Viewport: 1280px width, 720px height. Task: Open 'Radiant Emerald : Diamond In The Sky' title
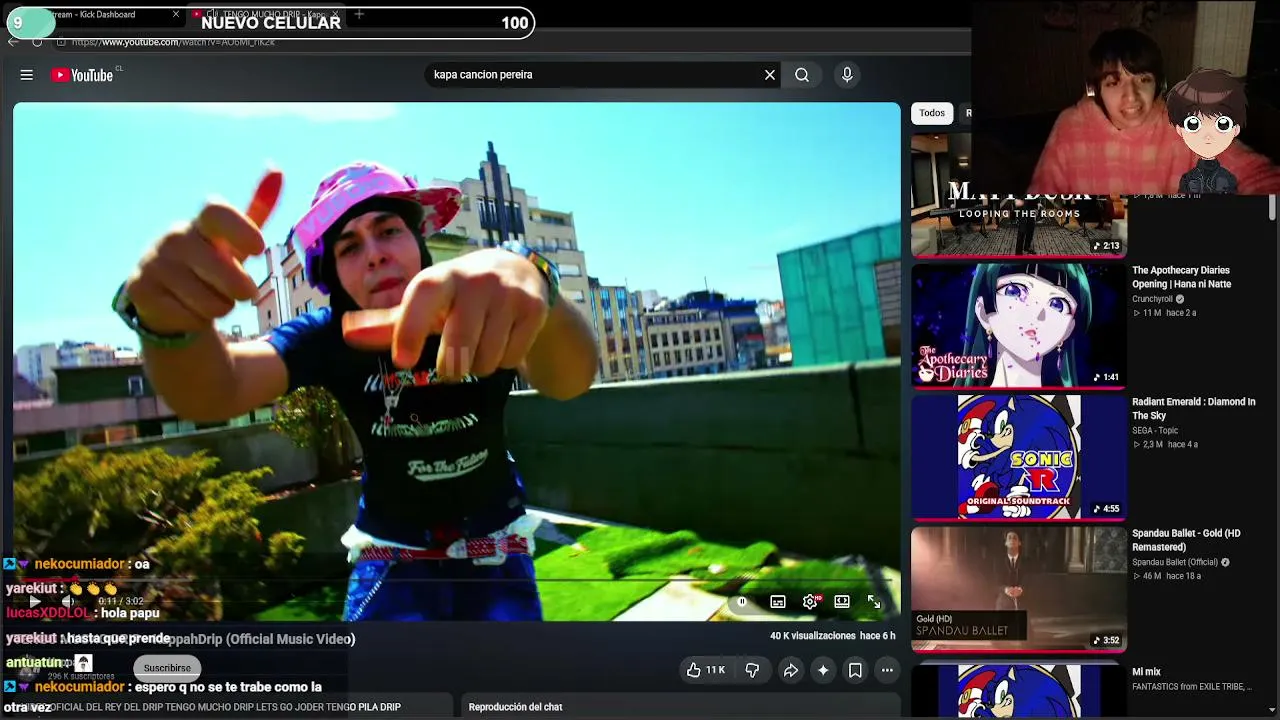[1193, 409]
